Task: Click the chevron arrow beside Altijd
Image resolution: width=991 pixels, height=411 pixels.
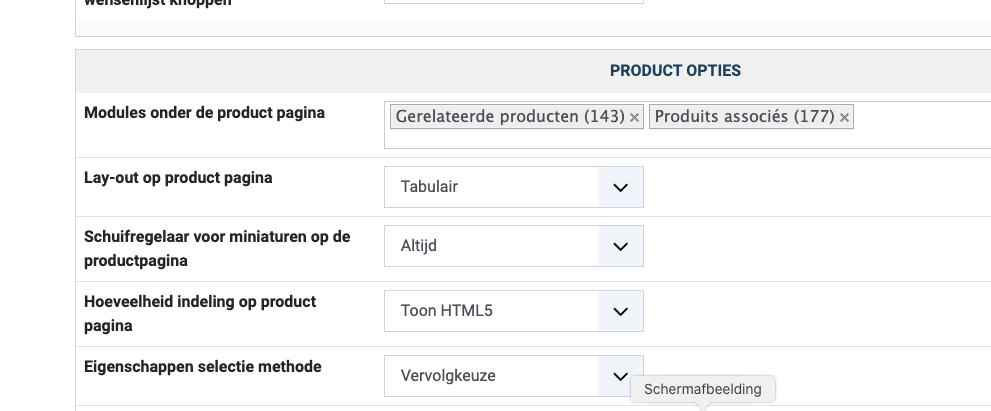Action: click(x=620, y=246)
